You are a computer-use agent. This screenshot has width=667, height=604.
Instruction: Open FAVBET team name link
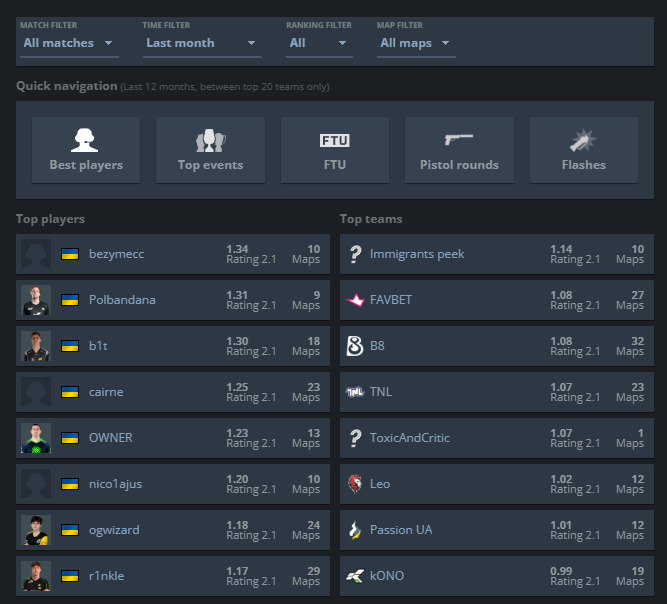(x=391, y=300)
